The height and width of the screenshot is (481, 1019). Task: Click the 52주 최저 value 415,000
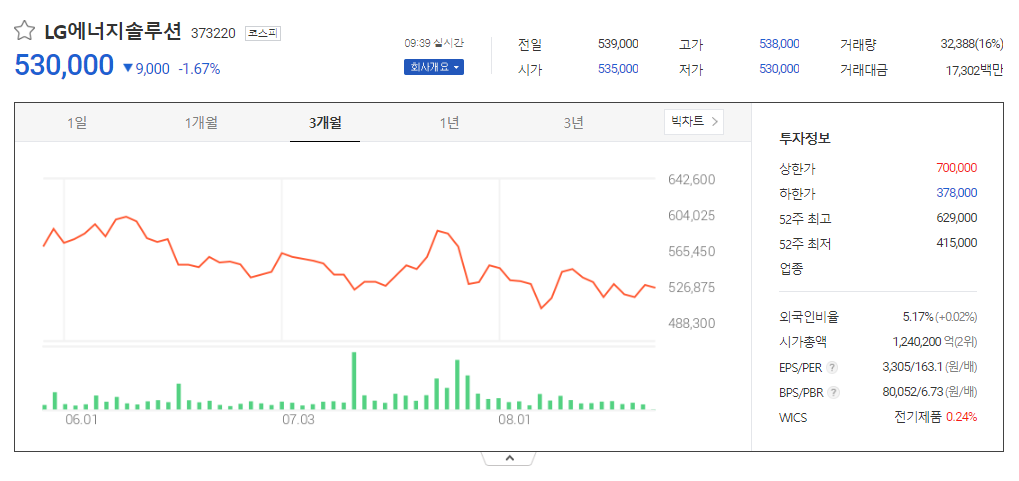pyautogui.click(x=957, y=242)
